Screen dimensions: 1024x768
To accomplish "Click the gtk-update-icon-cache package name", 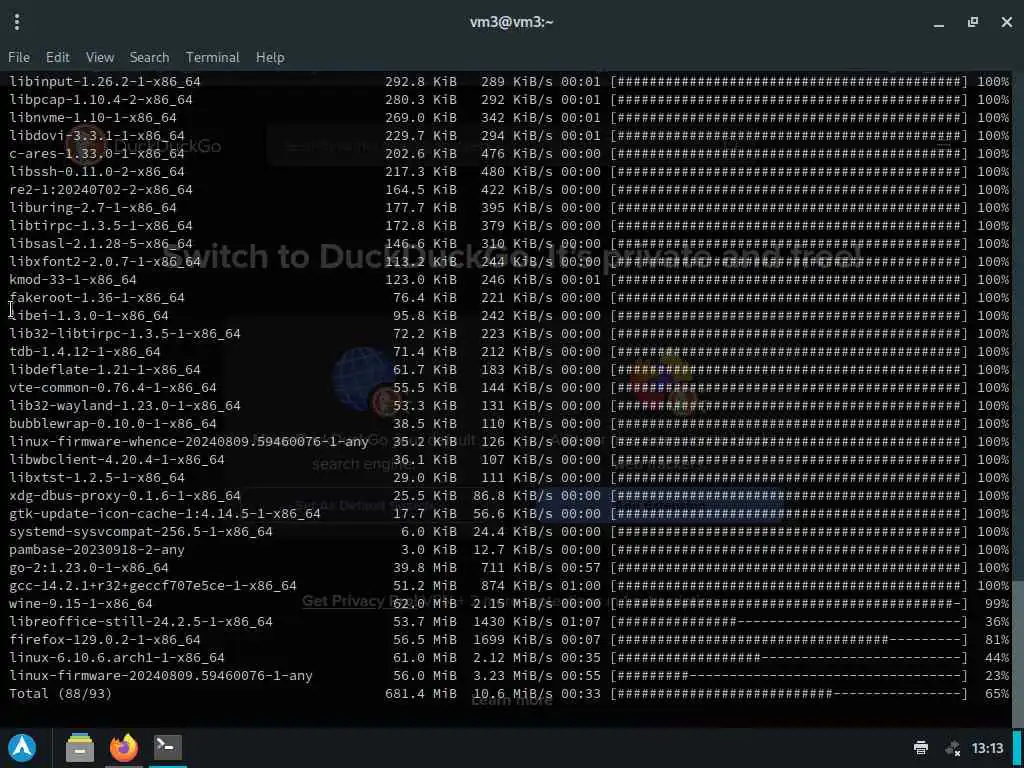I will [165, 514].
